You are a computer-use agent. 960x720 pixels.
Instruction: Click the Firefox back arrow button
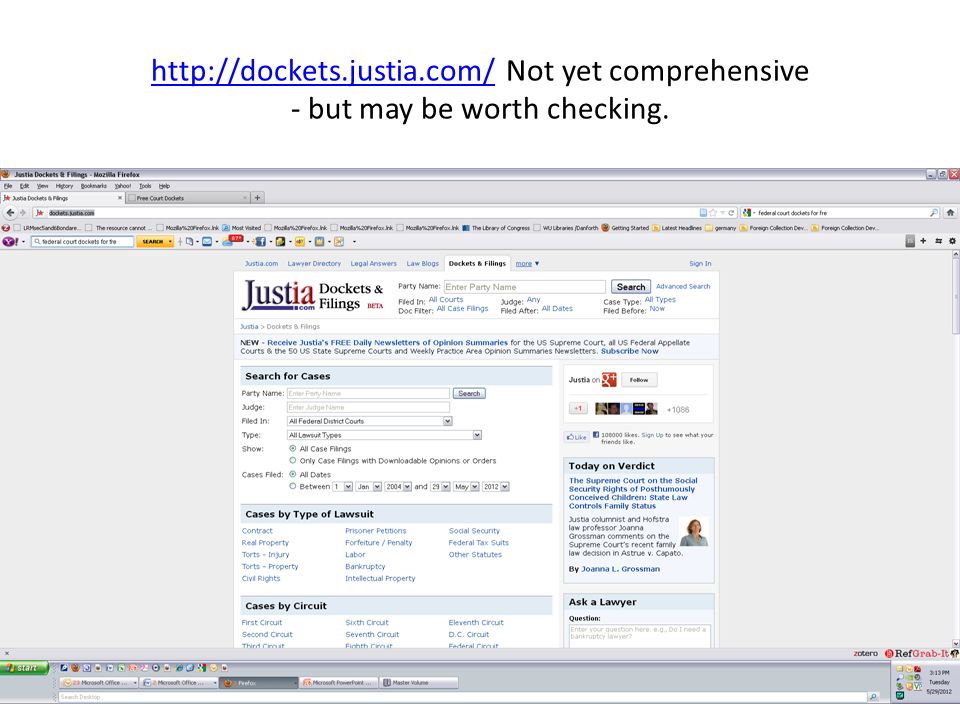pyautogui.click(x=10, y=212)
